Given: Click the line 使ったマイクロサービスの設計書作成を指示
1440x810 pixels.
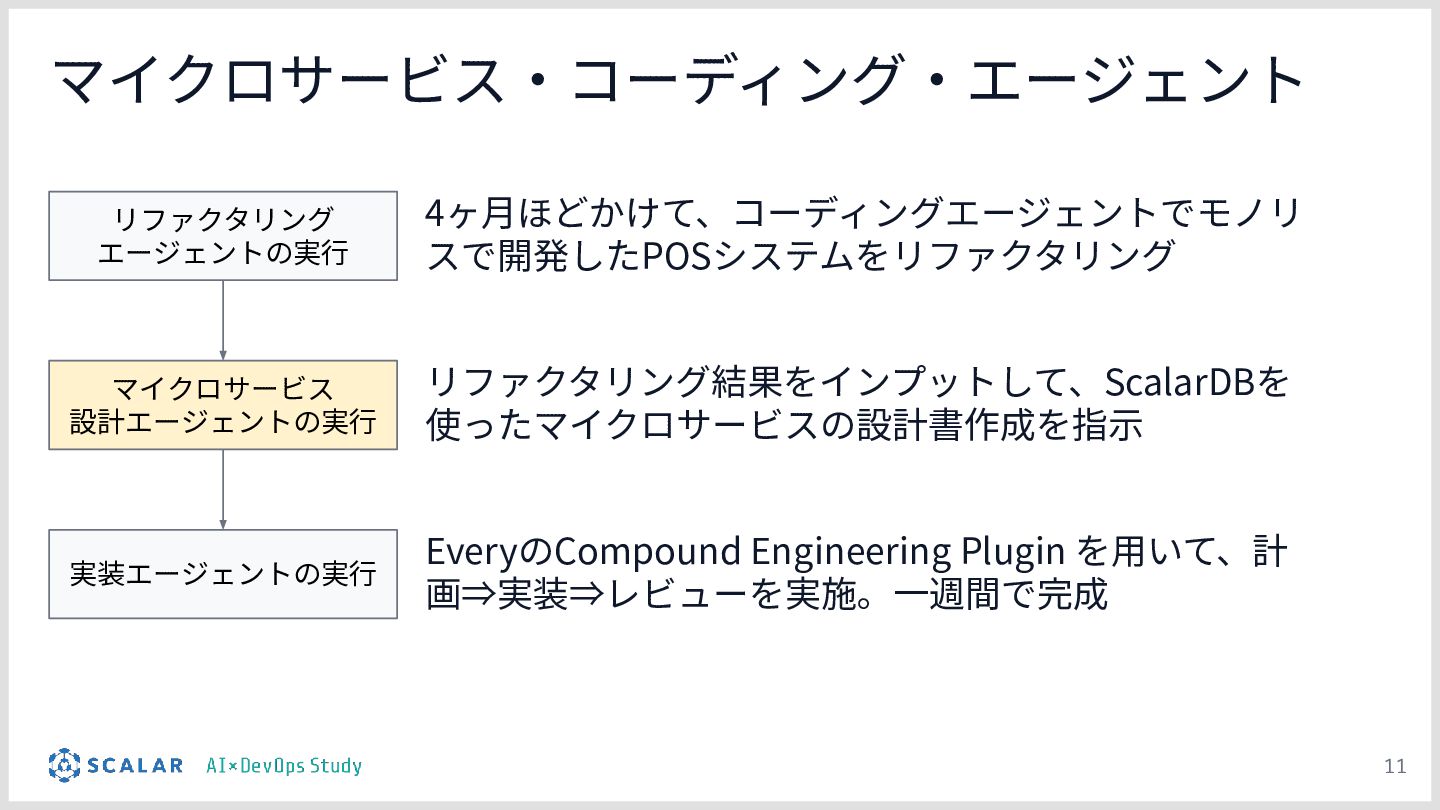Looking at the screenshot, I should [x=784, y=426].
